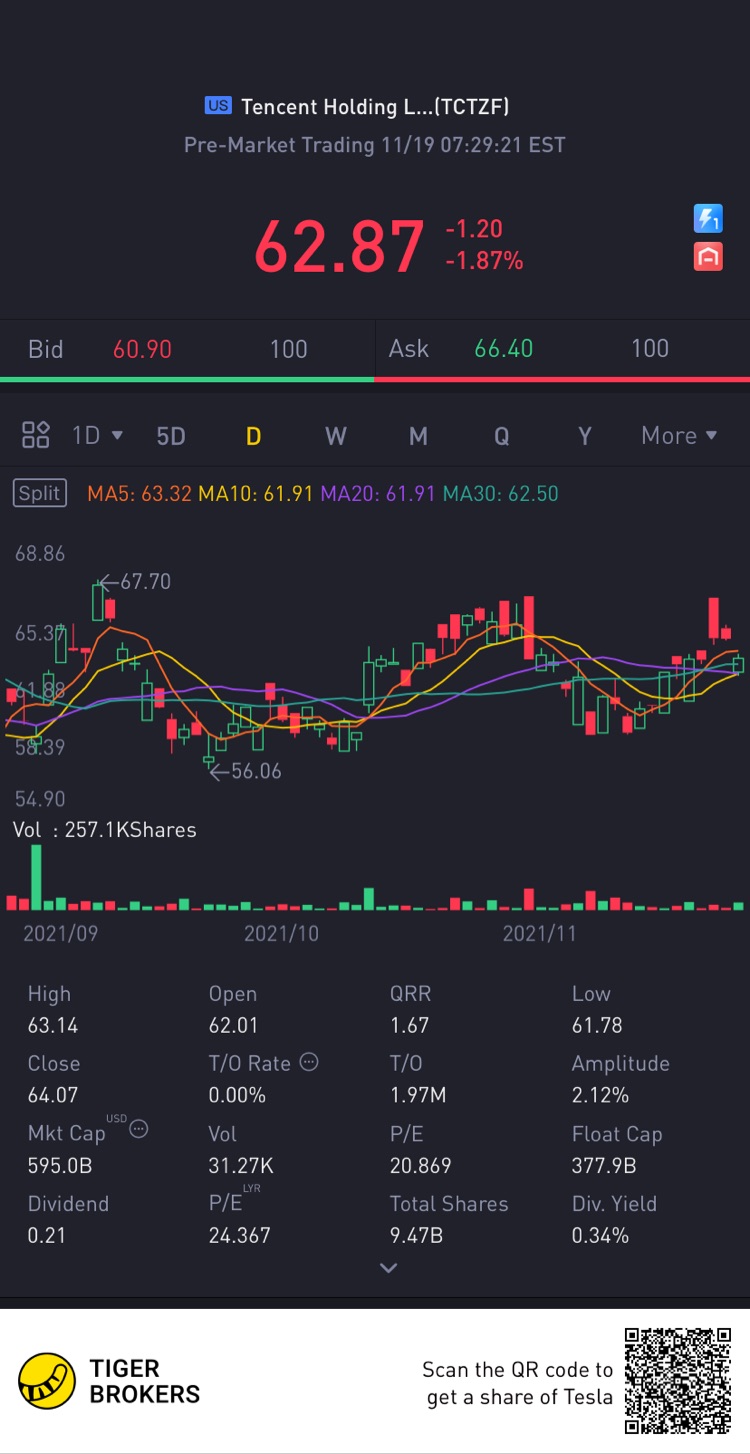Select the D daily chart tab
The width and height of the screenshot is (750, 1454).
[254, 436]
